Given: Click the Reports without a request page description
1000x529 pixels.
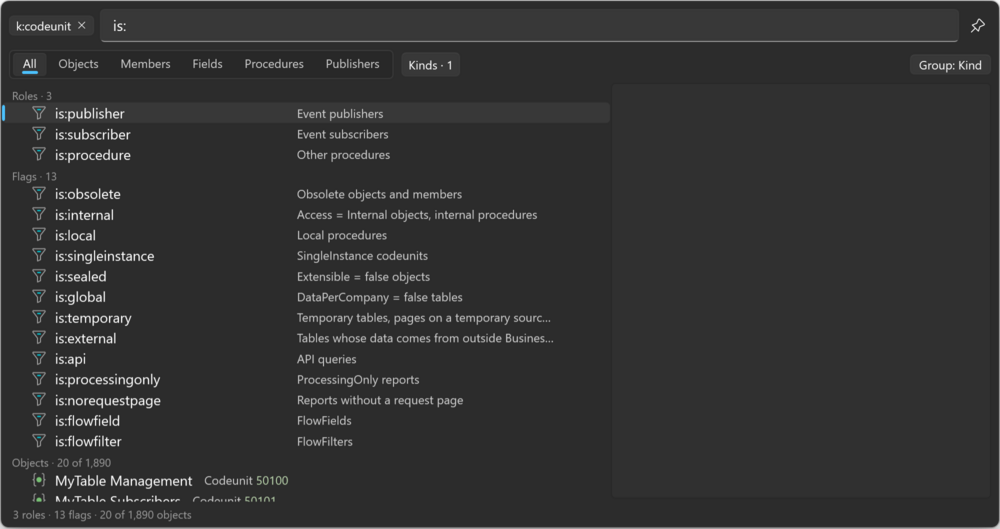Looking at the screenshot, I should (380, 400).
